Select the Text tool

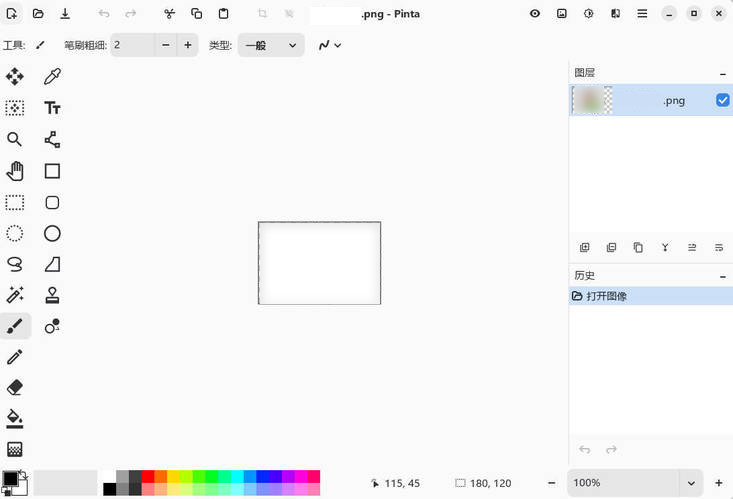pyautogui.click(x=52, y=108)
